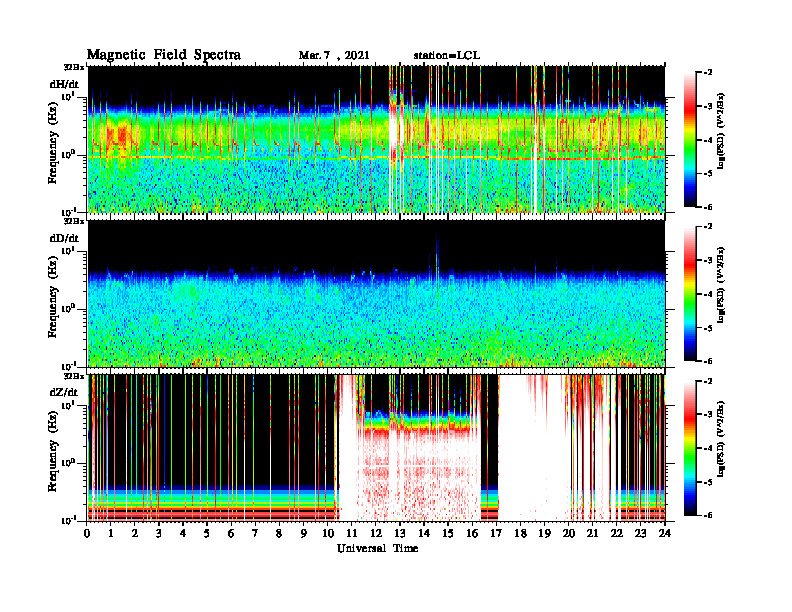
Task: Select the dH/dt spectrogram plot area
Action: (376, 139)
